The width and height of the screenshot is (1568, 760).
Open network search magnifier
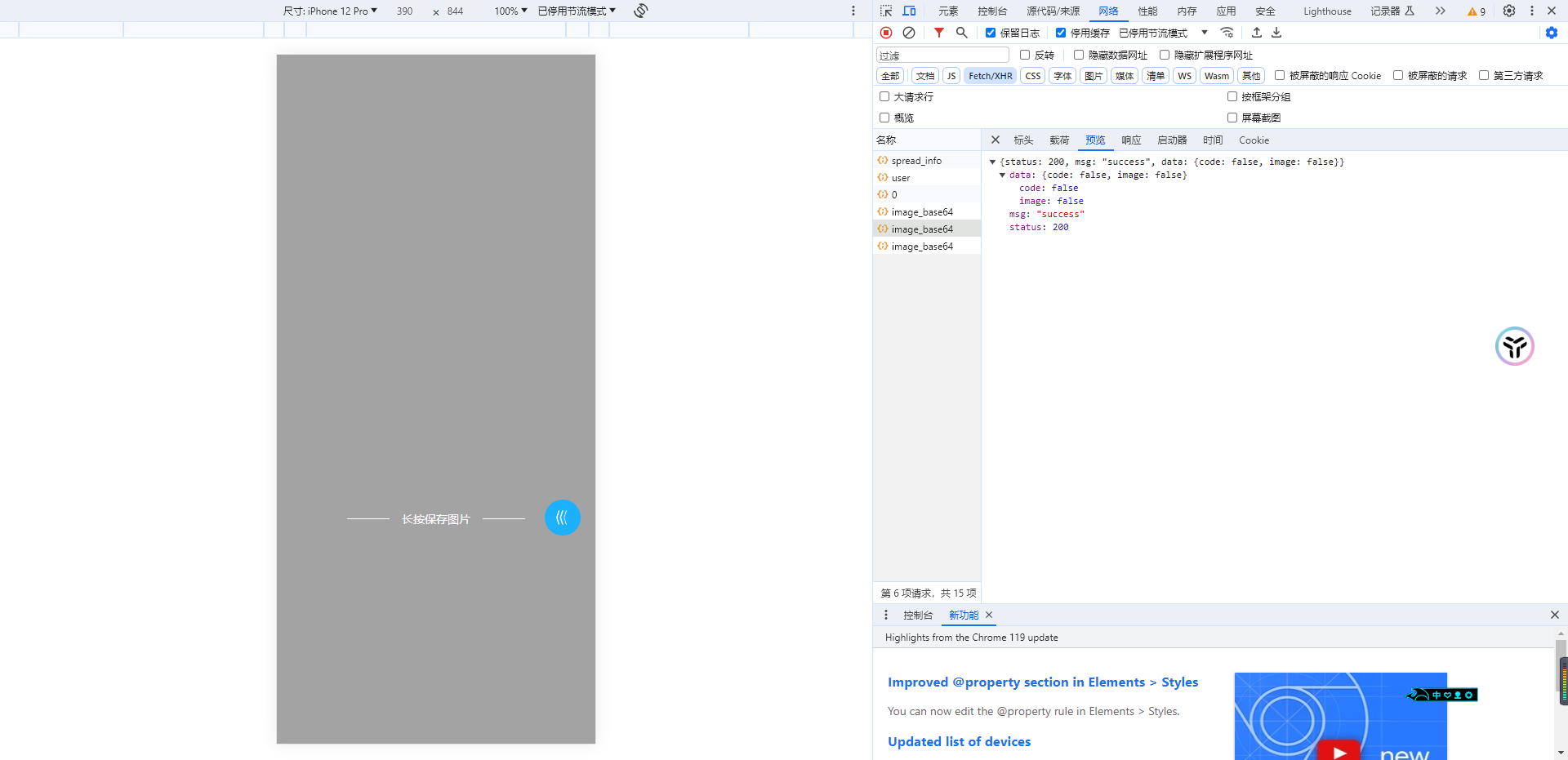(x=962, y=33)
